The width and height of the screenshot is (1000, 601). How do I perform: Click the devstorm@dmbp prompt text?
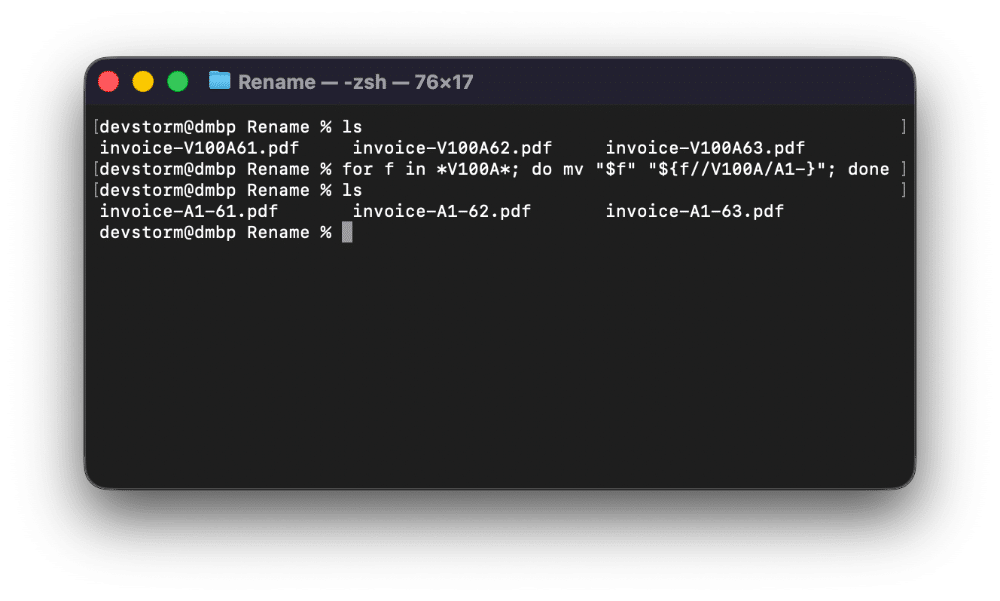pyautogui.click(x=170, y=231)
